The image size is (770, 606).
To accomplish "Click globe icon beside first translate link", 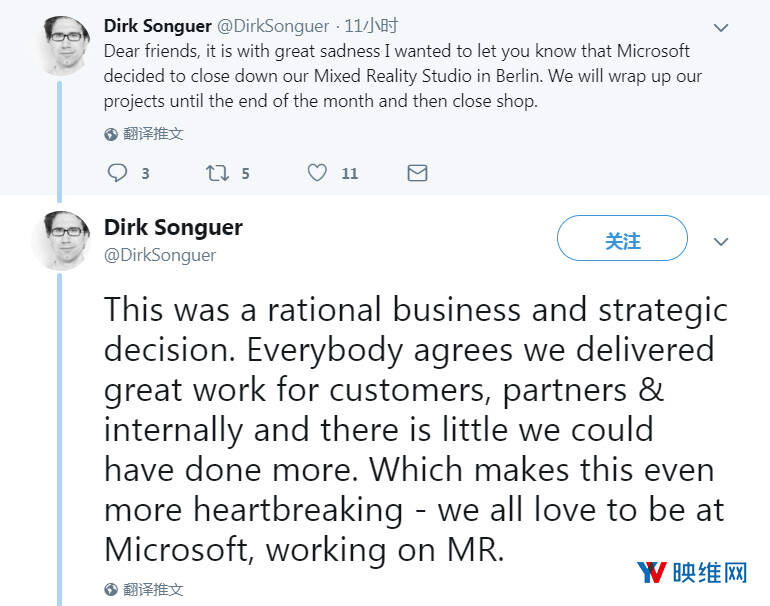I will [x=111, y=134].
